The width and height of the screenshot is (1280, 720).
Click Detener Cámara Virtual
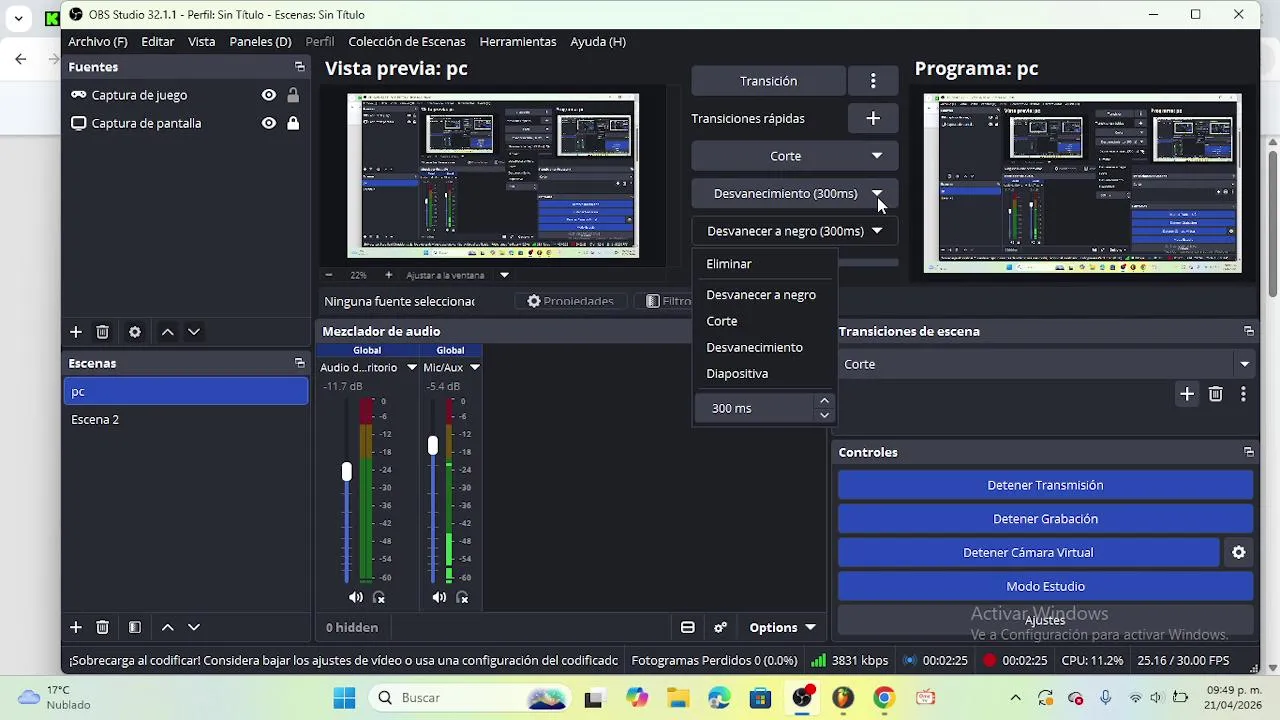pos(1028,552)
